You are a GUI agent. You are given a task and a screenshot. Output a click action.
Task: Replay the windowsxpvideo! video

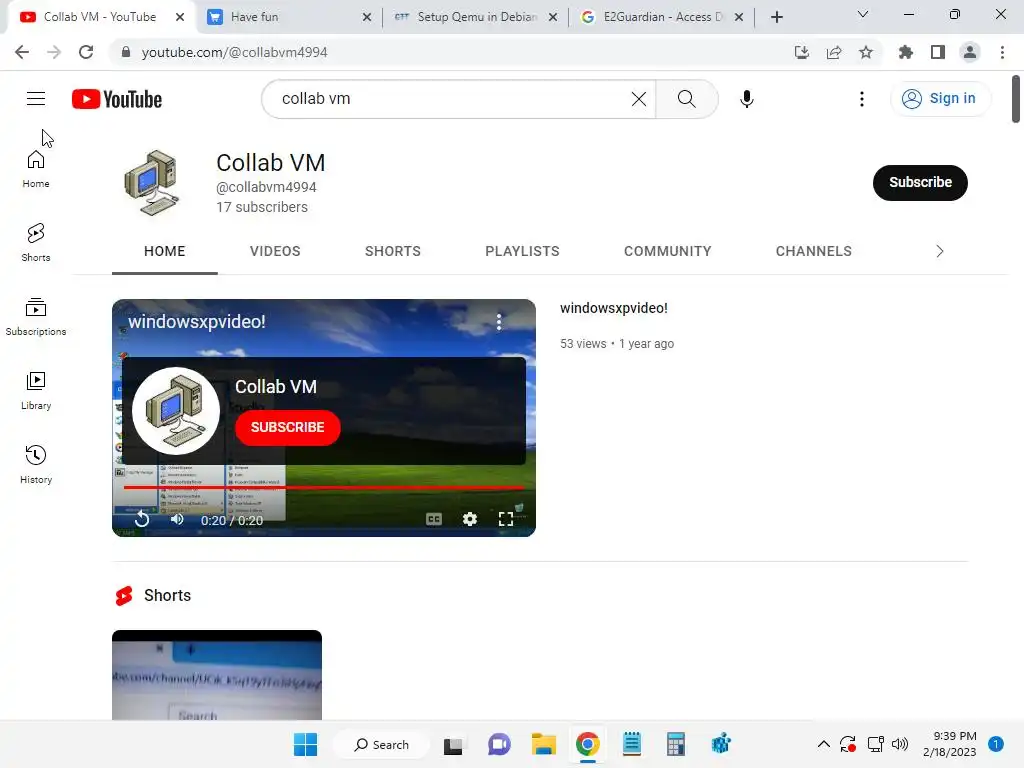pos(142,519)
